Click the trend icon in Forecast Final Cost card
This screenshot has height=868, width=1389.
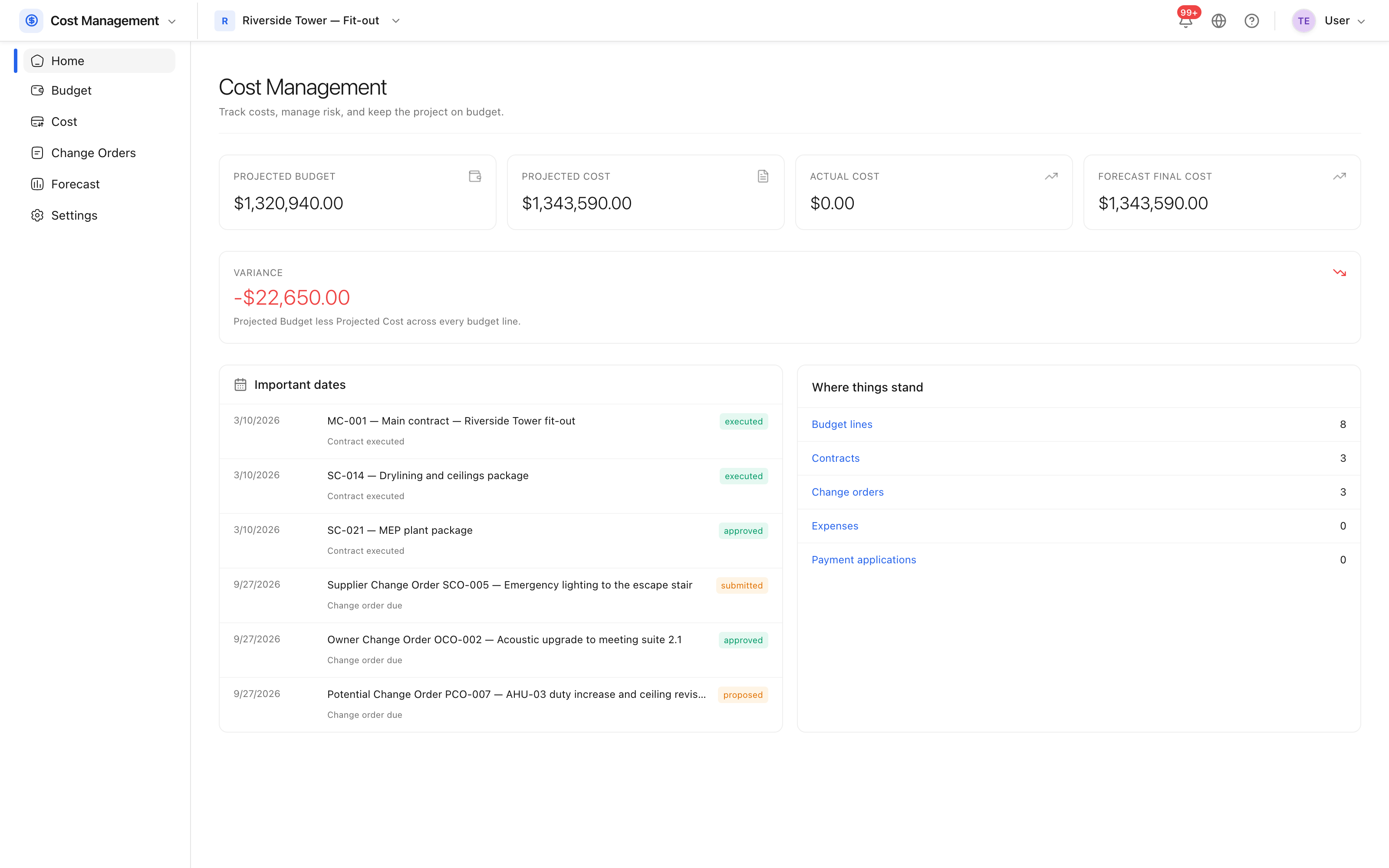click(x=1339, y=176)
